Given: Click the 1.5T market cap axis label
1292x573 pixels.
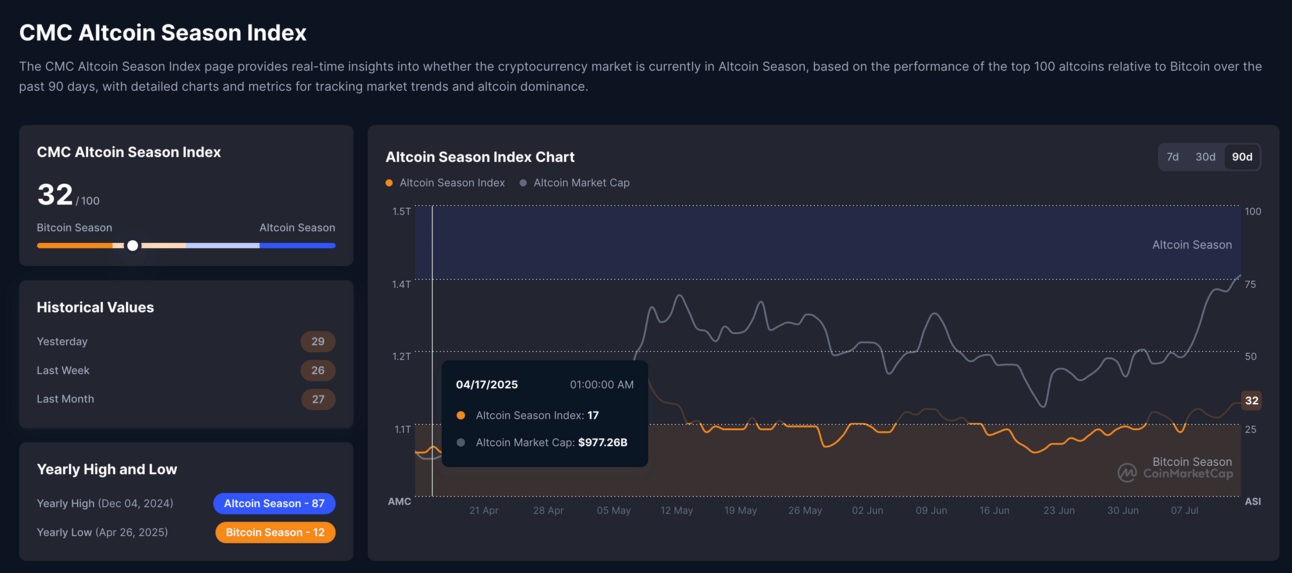Looking at the screenshot, I should click(x=401, y=211).
